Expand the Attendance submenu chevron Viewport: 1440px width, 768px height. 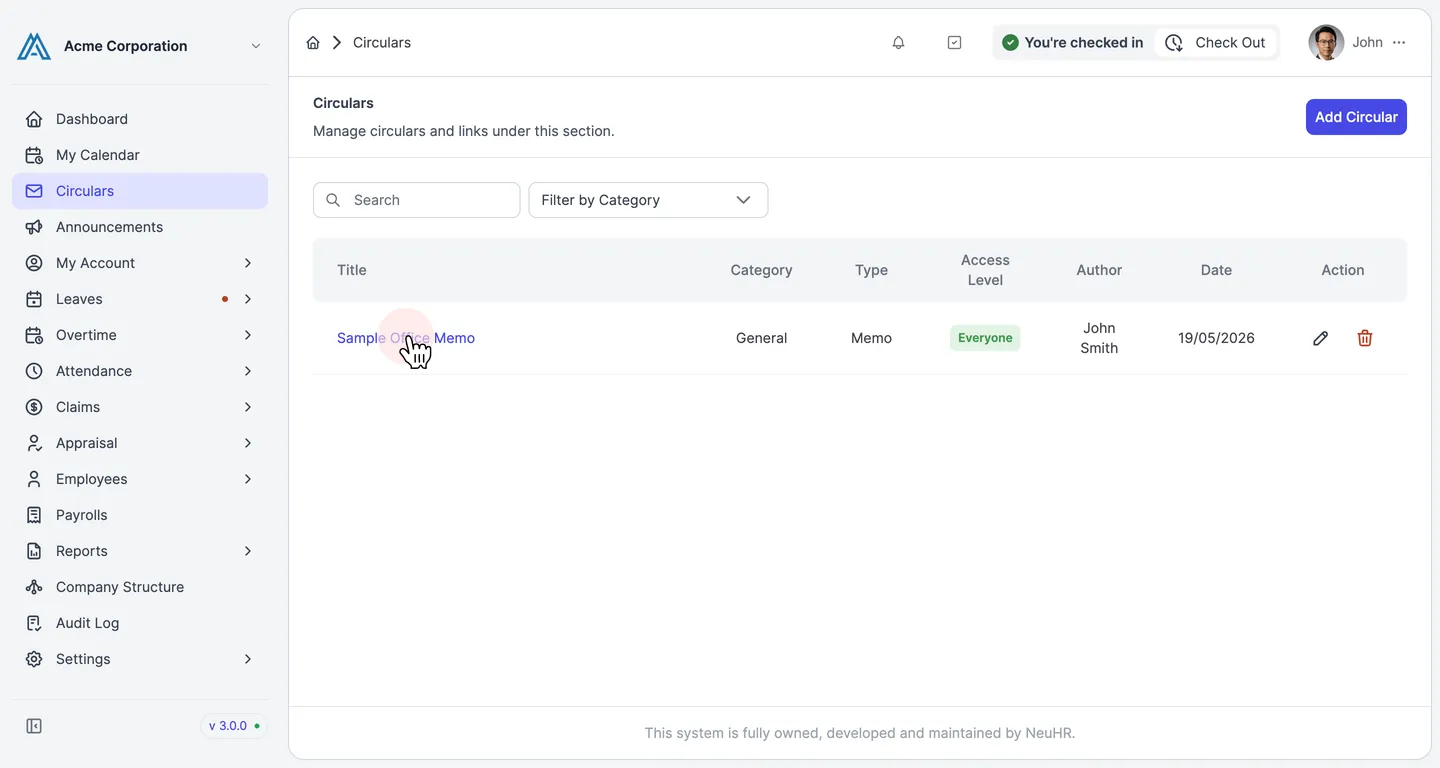[x=248, y=371]
